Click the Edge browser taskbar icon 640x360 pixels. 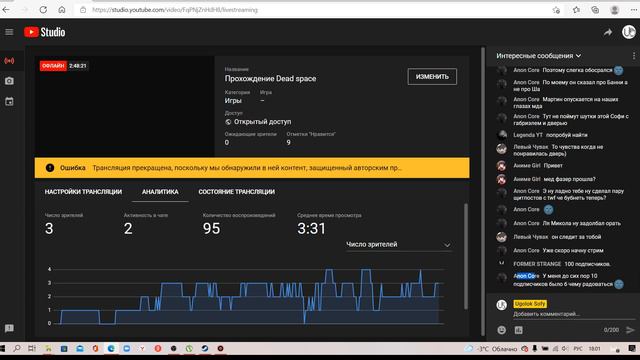tap(111, 348)
